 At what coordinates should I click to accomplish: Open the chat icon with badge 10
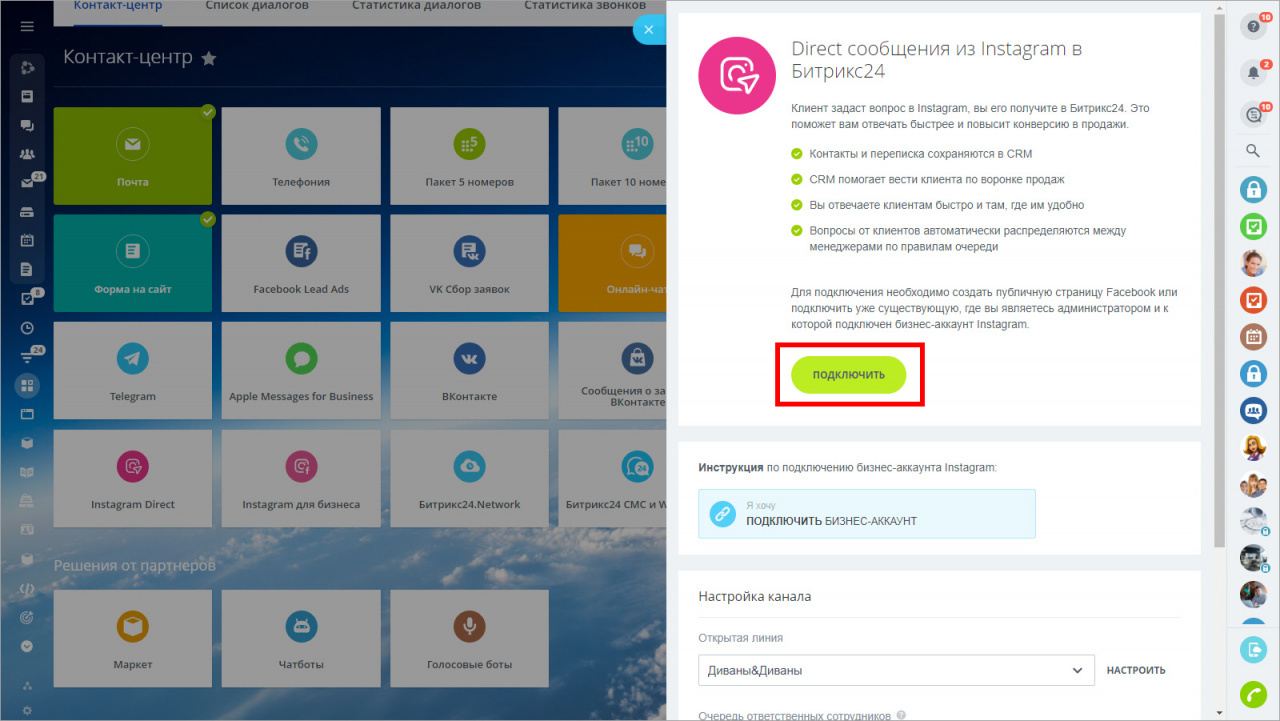click(1253, 115)
